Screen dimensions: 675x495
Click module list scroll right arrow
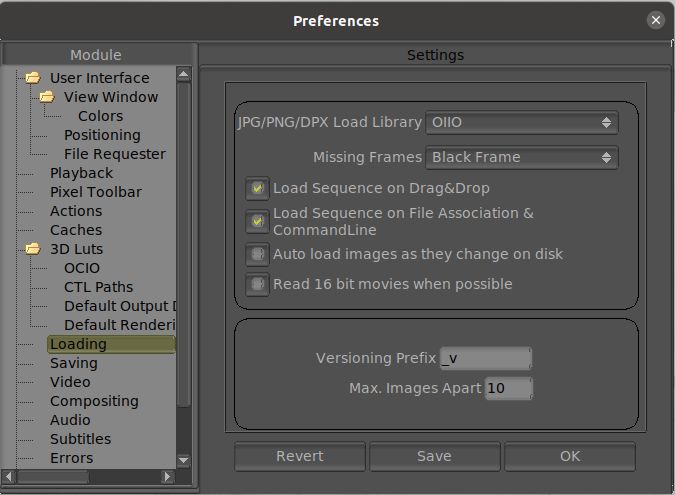pos(167,476)
